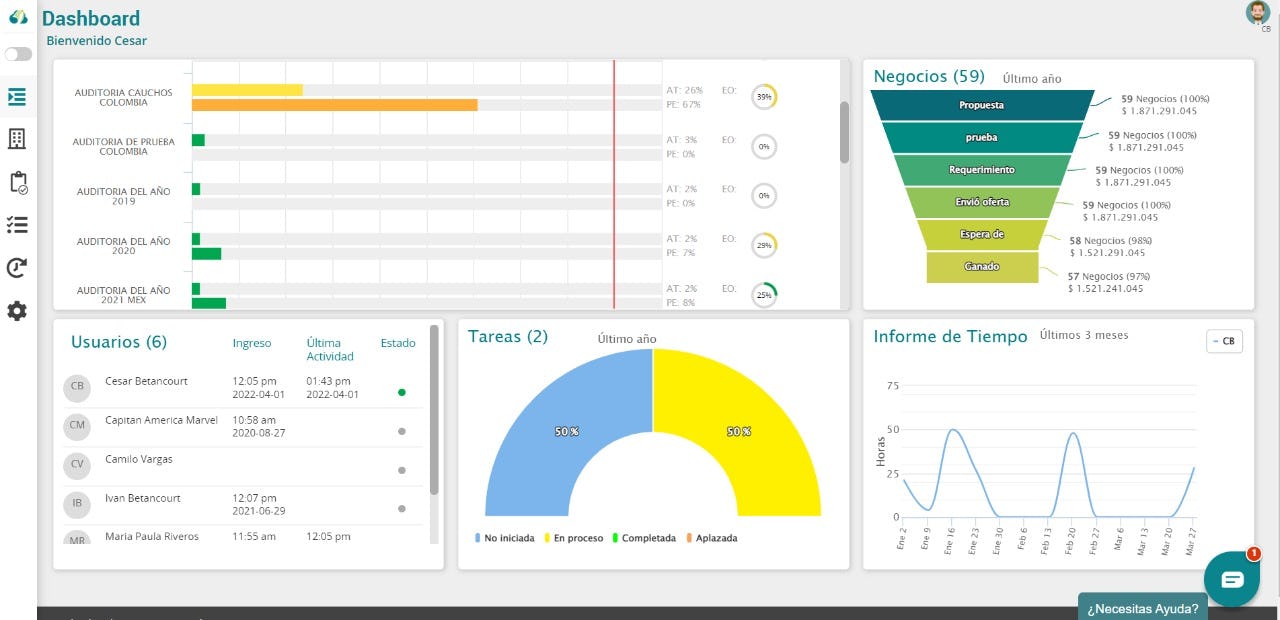
Task: Click the '¿Necesitas Ayuda?' button
Action: click(x=1141, y=608)
